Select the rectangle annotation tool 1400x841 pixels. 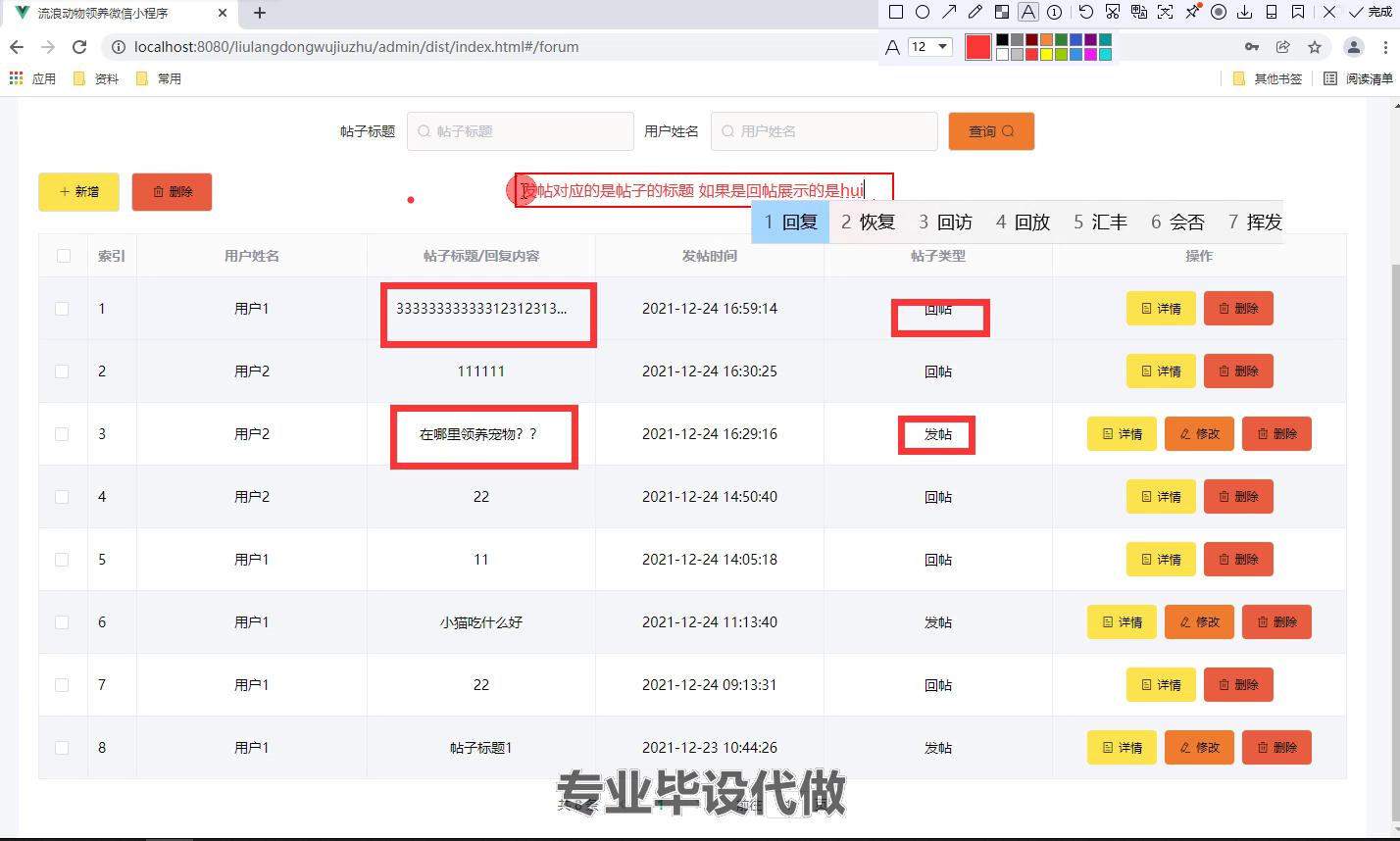(x=895, y=12)
